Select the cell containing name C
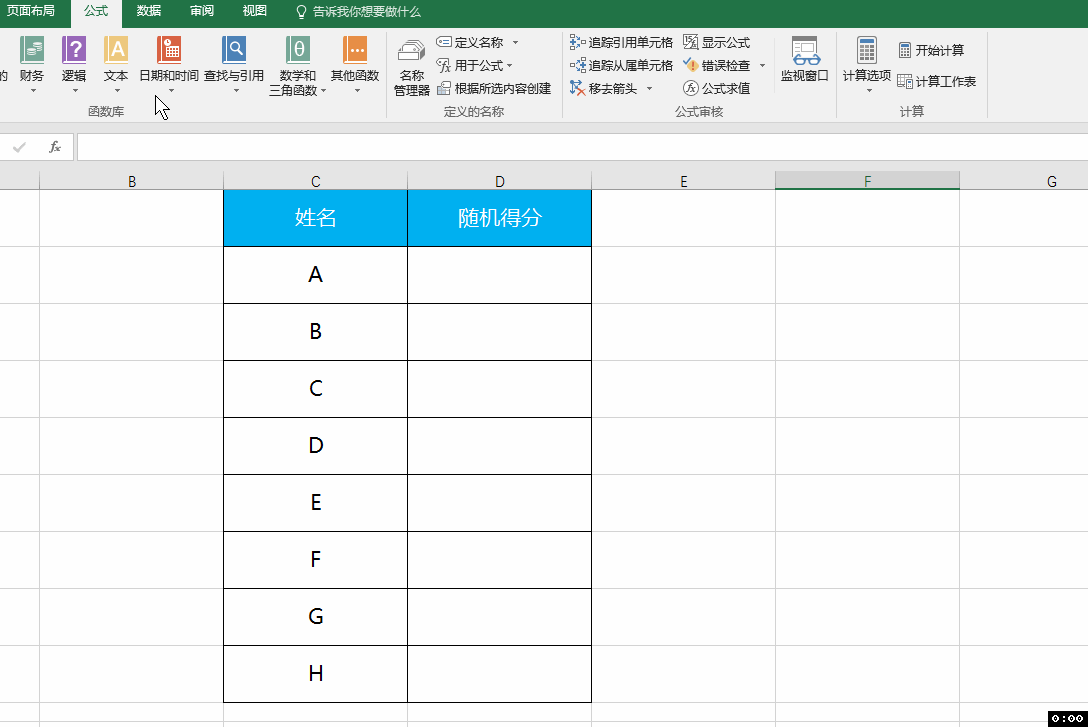This screenshot has height=727, width=1088. (x=316, y=388)
